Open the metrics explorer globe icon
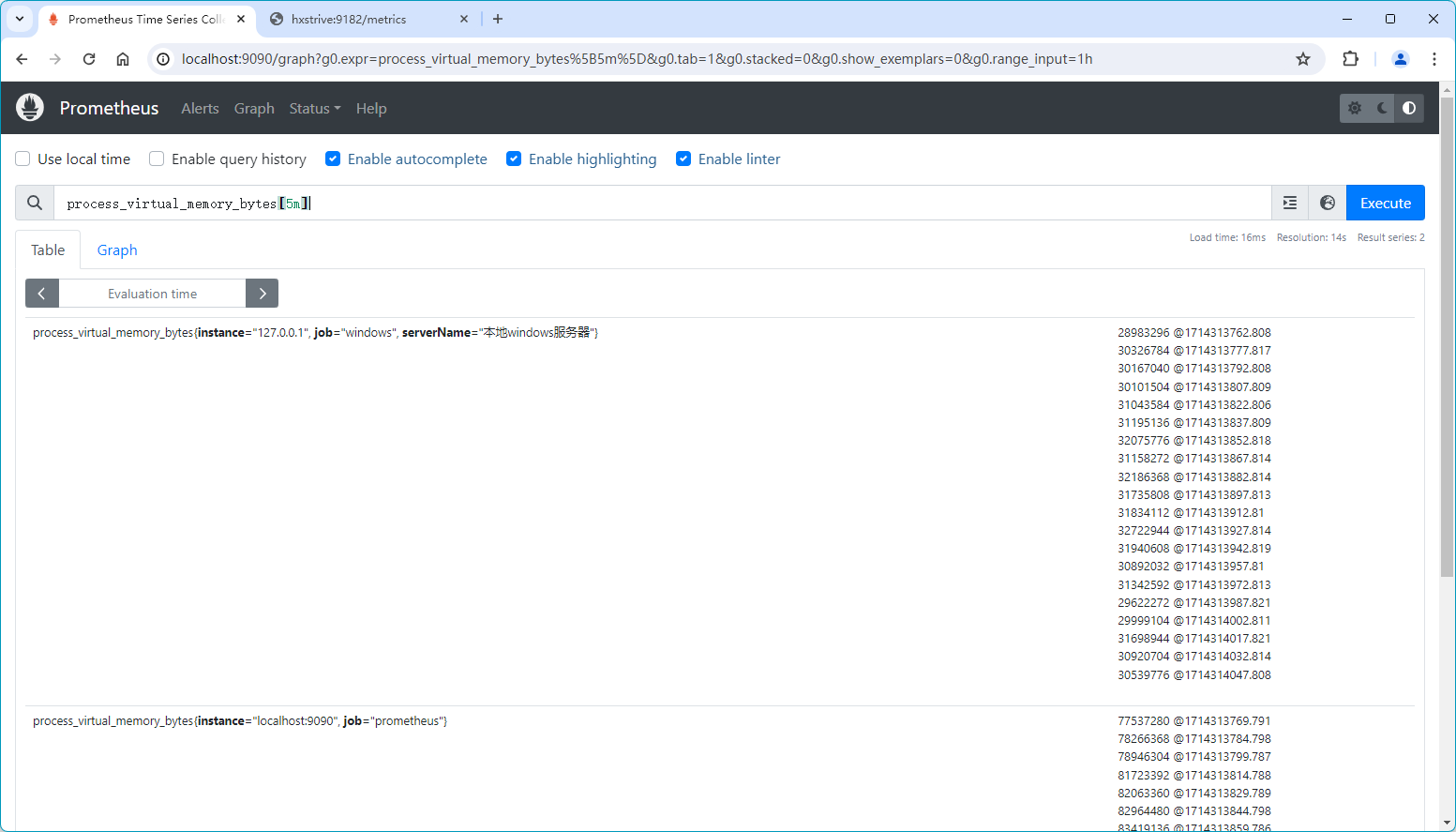Screen dimensions: 1456x832 point(1328,203)
